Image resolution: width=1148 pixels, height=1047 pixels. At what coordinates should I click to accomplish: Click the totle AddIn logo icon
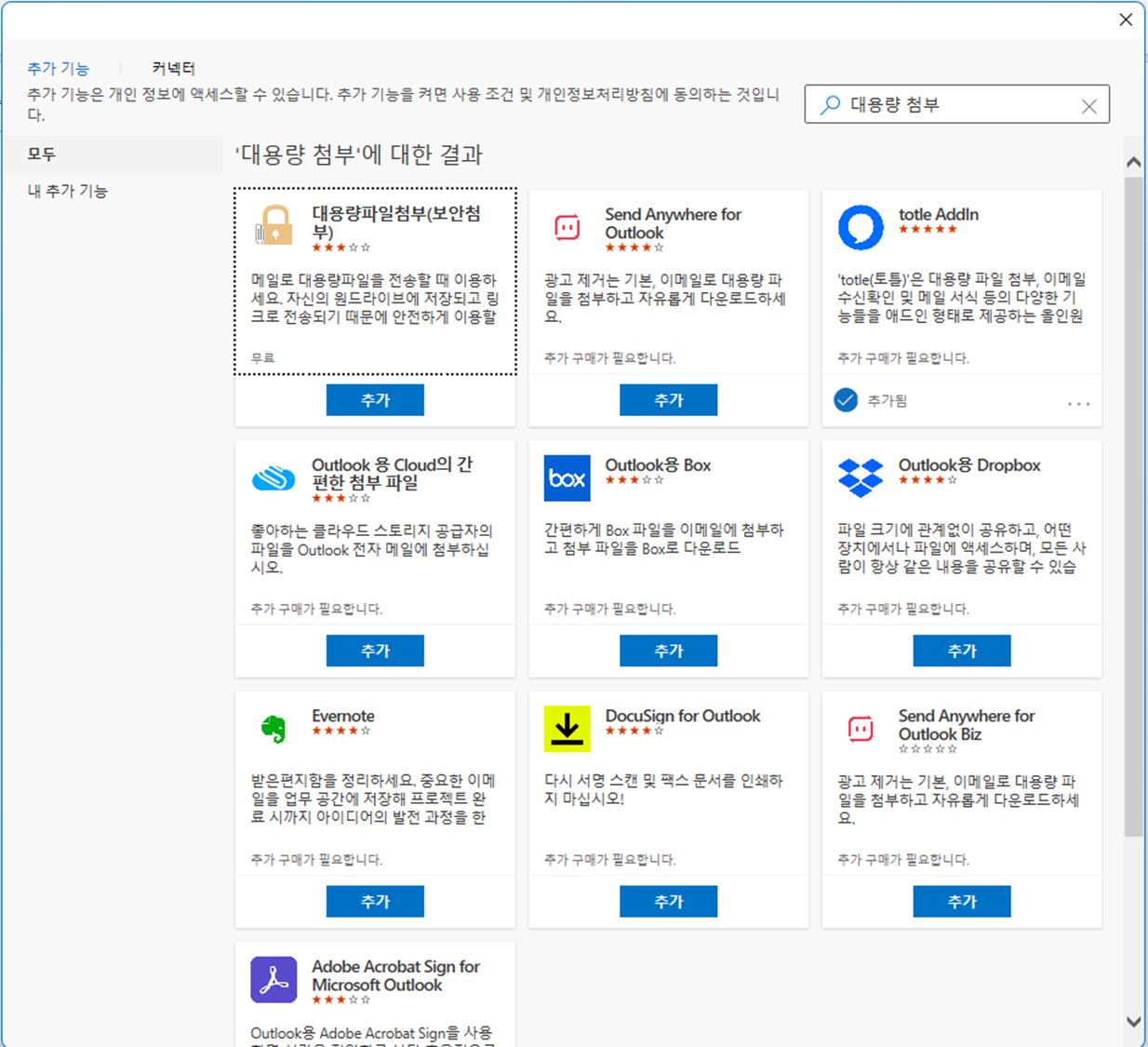coord(861,226)
